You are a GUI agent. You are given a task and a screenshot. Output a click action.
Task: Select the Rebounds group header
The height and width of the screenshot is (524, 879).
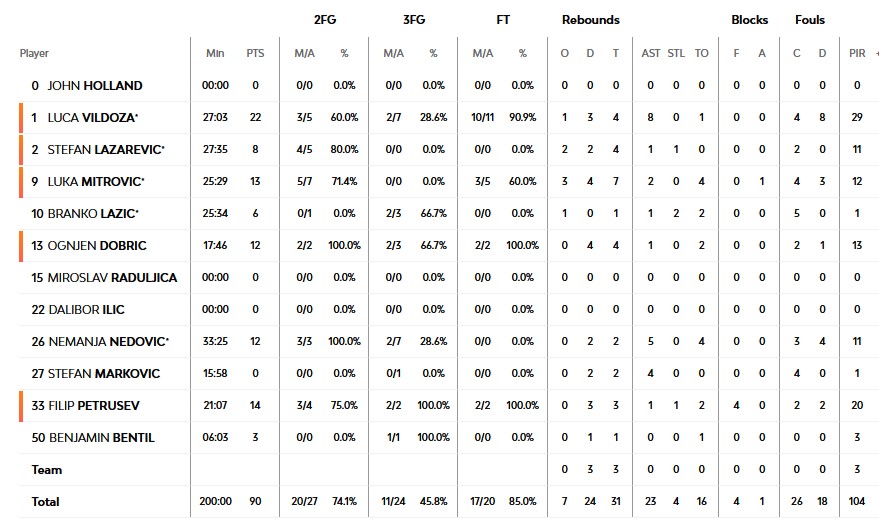point(590,20)
